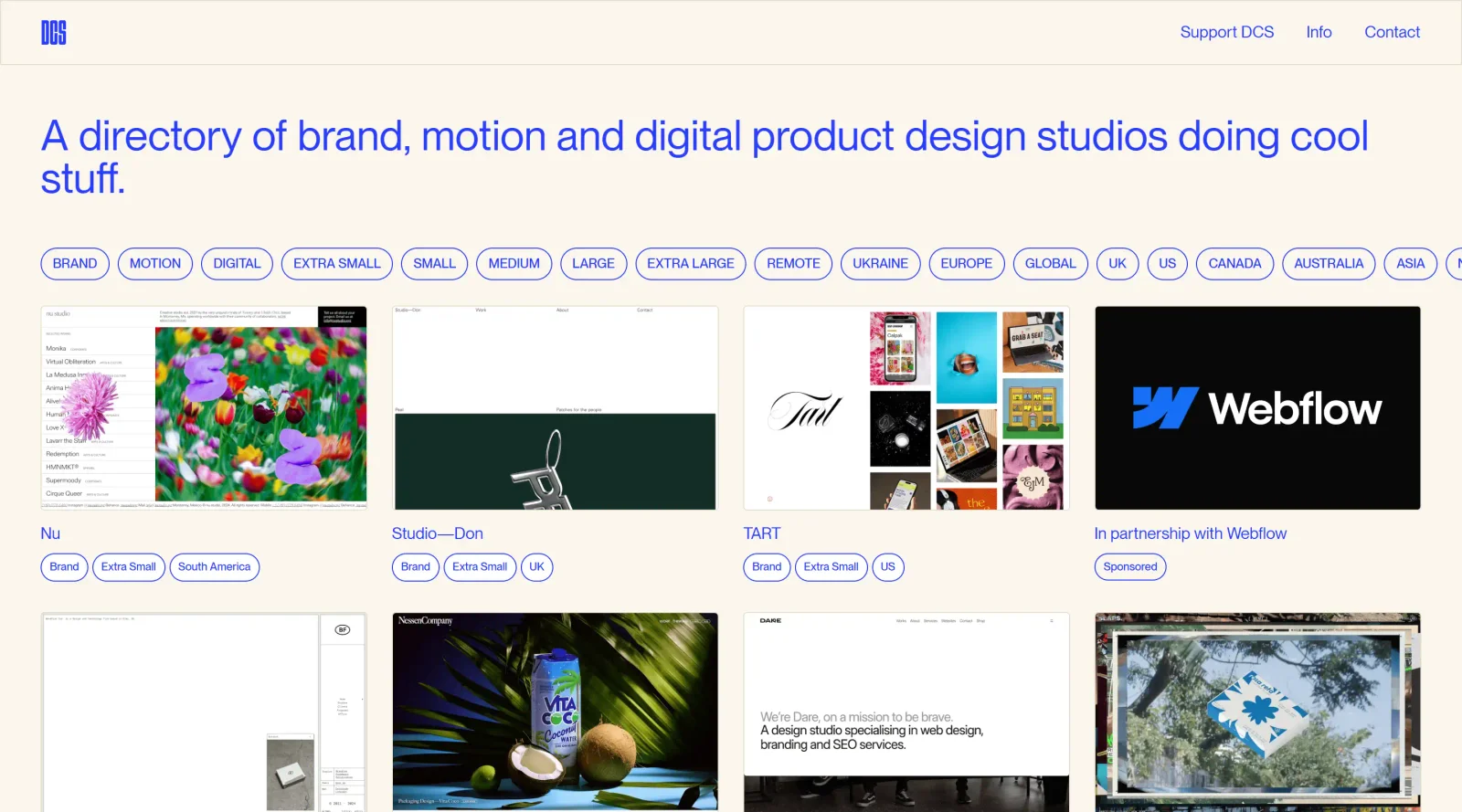Select the LARGE size filter
The image size is (1462, 812).
pos(593,263)
